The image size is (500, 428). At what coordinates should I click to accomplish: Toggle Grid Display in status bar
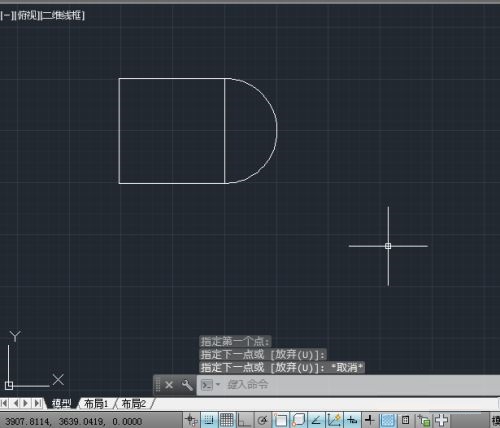(x=227, y=420)
